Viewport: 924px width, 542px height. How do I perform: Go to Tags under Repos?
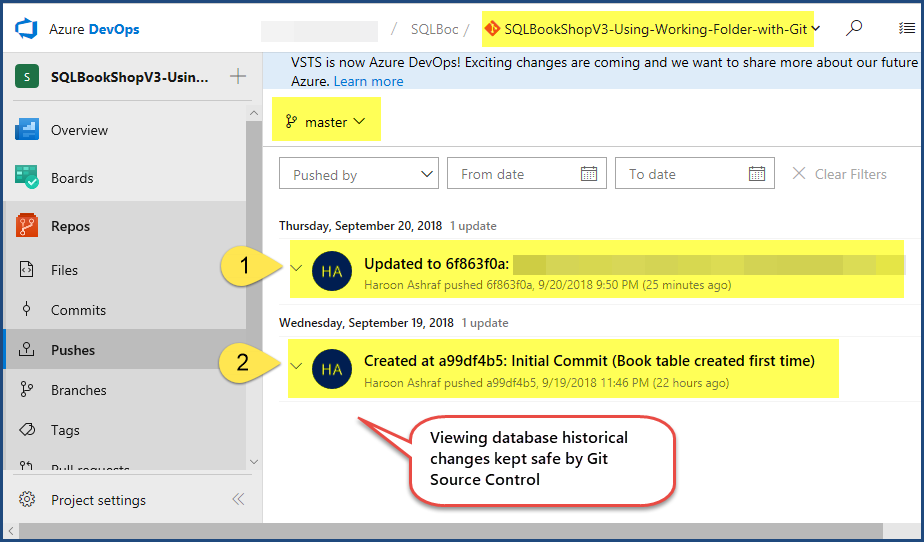[x=65, y=430]
